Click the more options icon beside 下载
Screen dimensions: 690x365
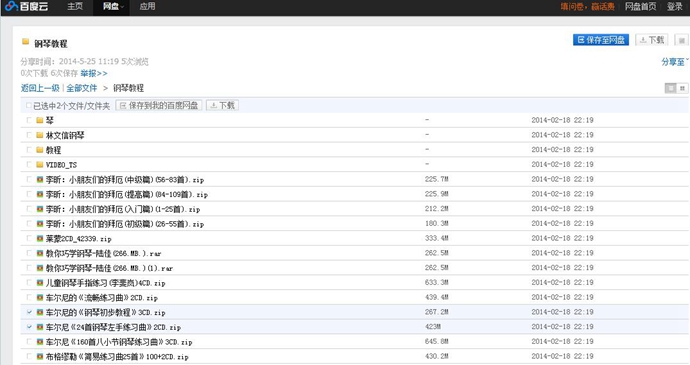click(682, 40)
